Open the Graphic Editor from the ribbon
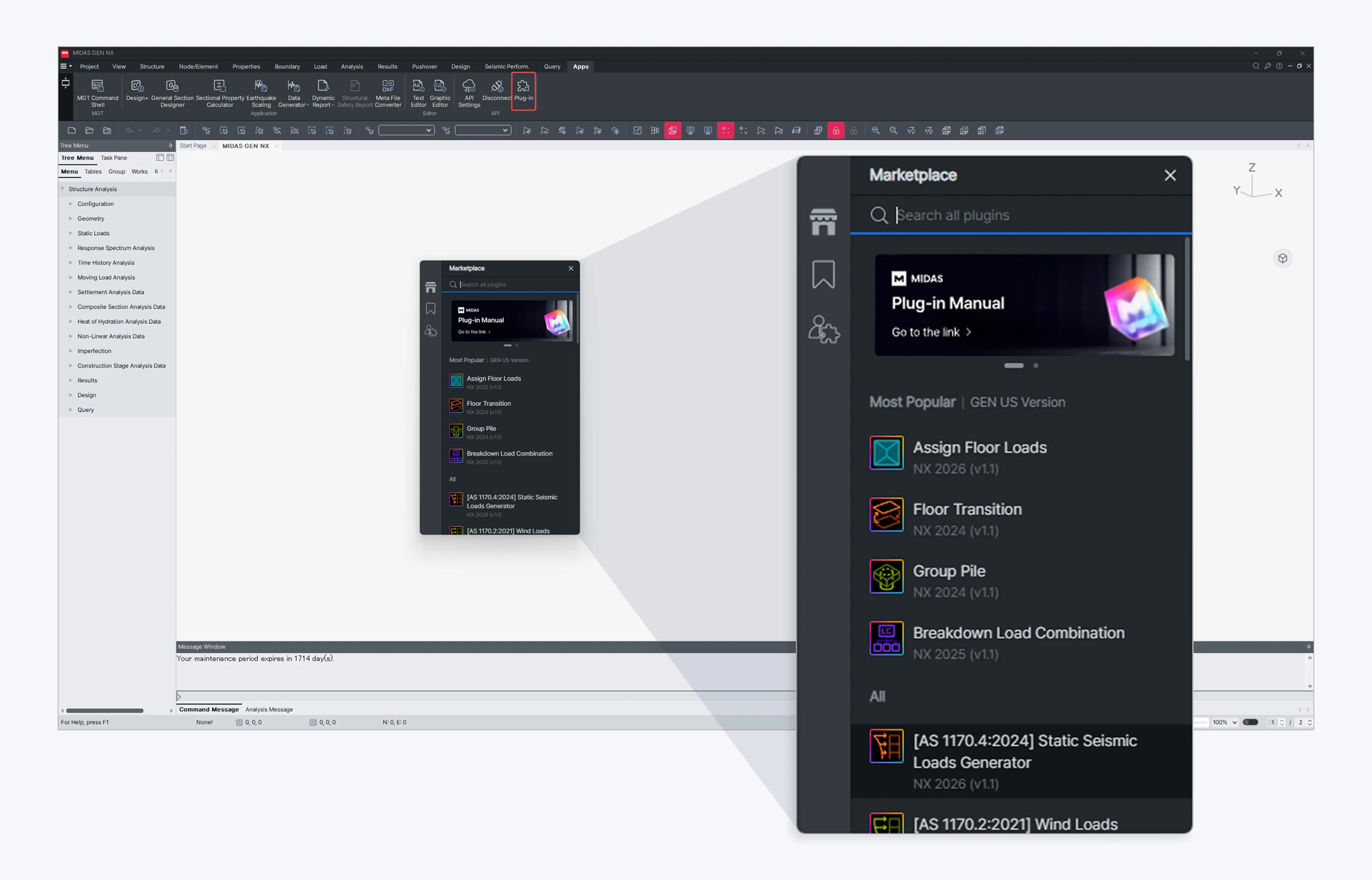The image size is (1372, 880). (x=440, y=92)
